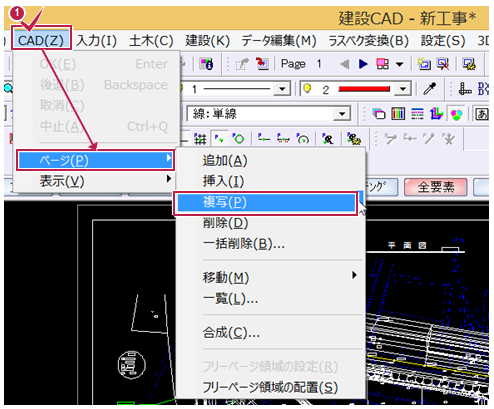494x409 pixels.
Task: Click the layer stack icon
Action: (379, 114)
